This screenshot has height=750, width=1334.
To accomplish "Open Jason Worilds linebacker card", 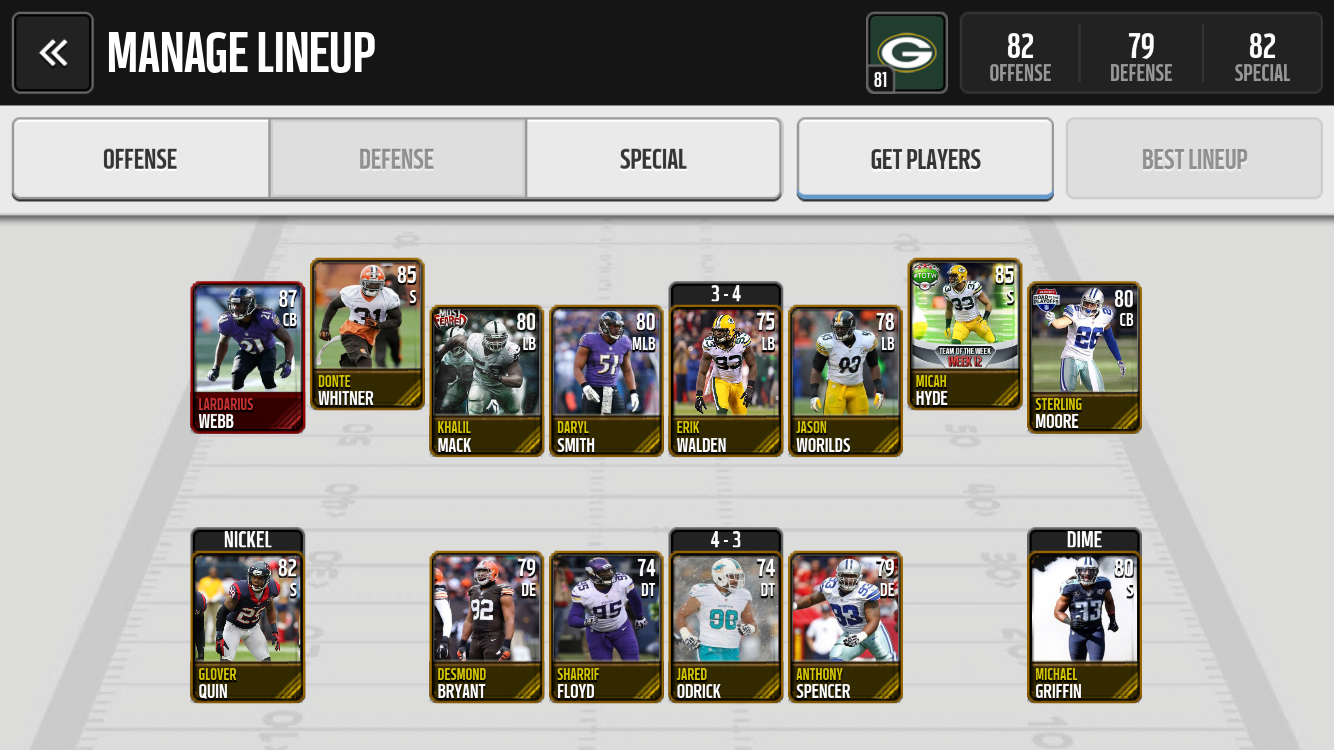I will click(846, 381).
